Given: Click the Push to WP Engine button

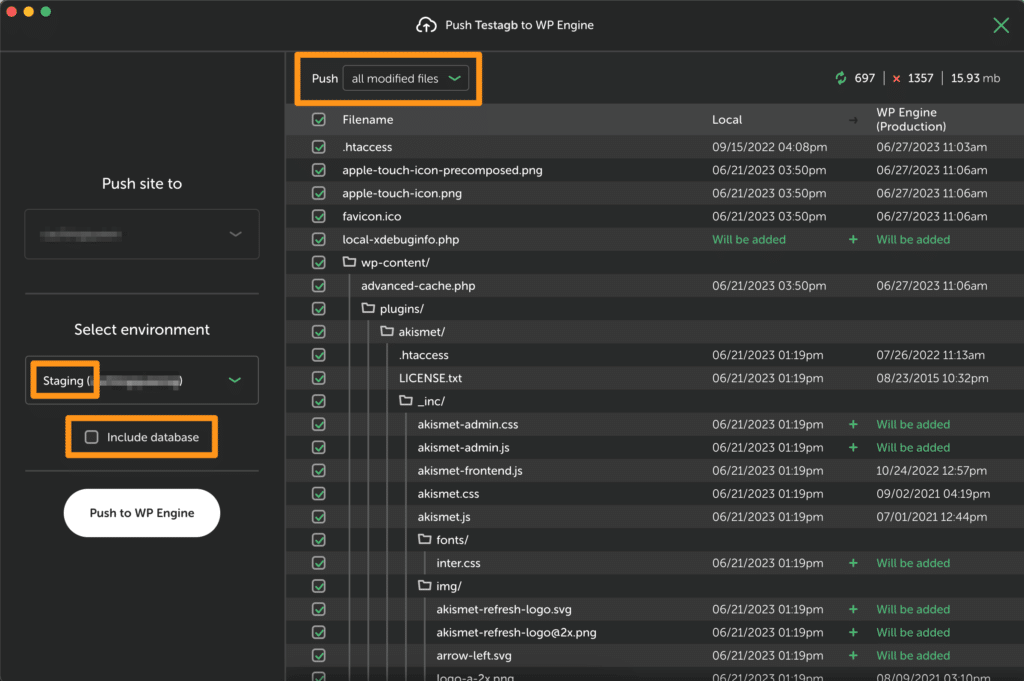Looking at the screenshot, I should tap(142, 513).
